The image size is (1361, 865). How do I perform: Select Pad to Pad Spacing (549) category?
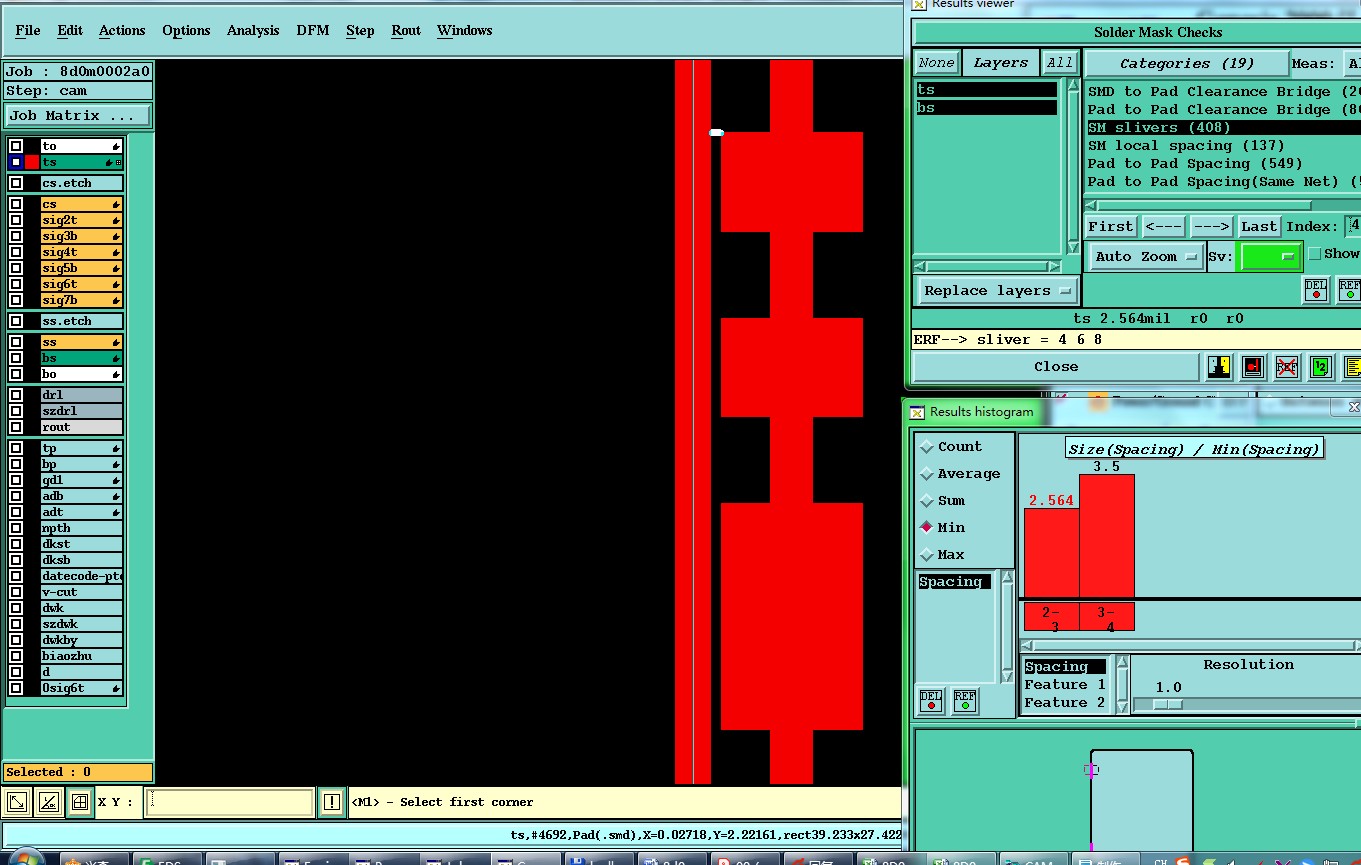point(1224,163)
